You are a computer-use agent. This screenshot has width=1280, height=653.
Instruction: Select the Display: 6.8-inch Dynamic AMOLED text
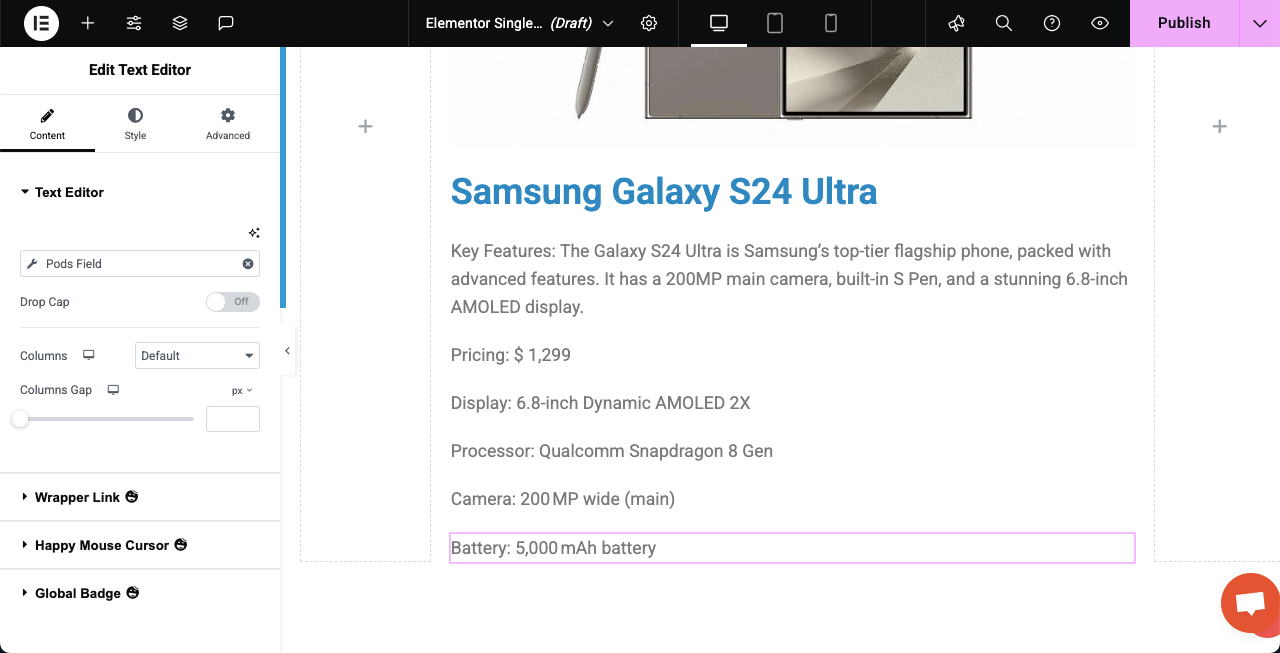pyautogui.click(x=600, y=403)
